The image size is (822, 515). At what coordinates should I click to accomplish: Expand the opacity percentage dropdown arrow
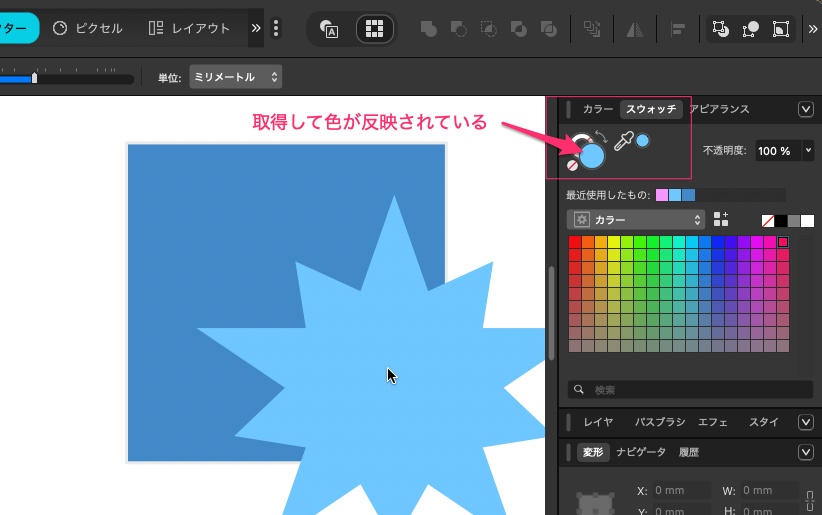808,150
